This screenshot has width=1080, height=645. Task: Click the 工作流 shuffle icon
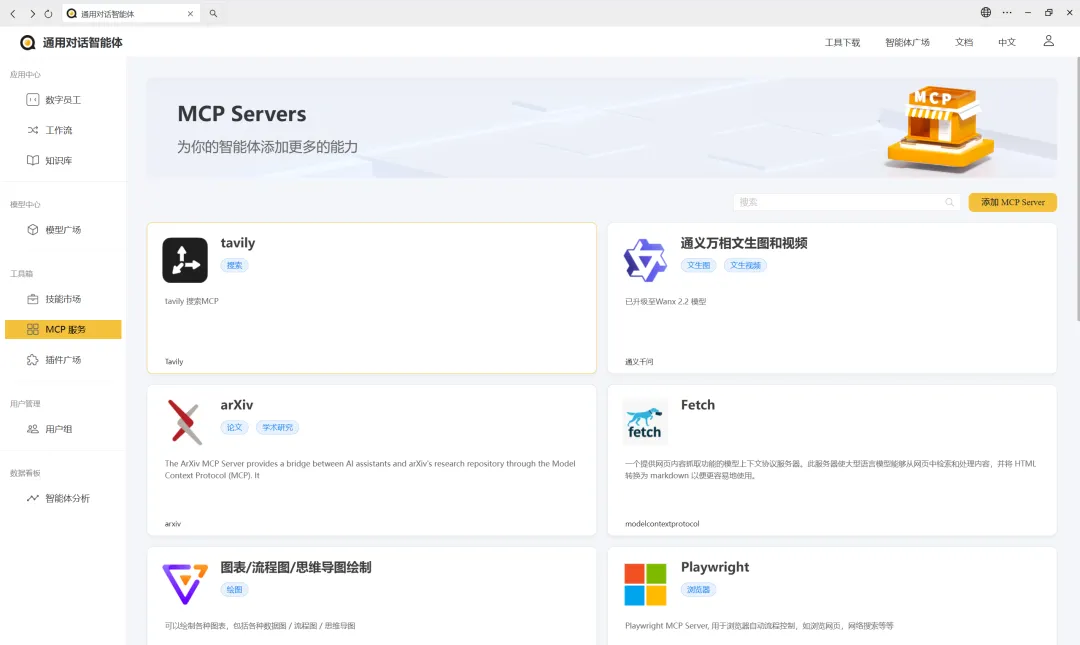(32, 130)
